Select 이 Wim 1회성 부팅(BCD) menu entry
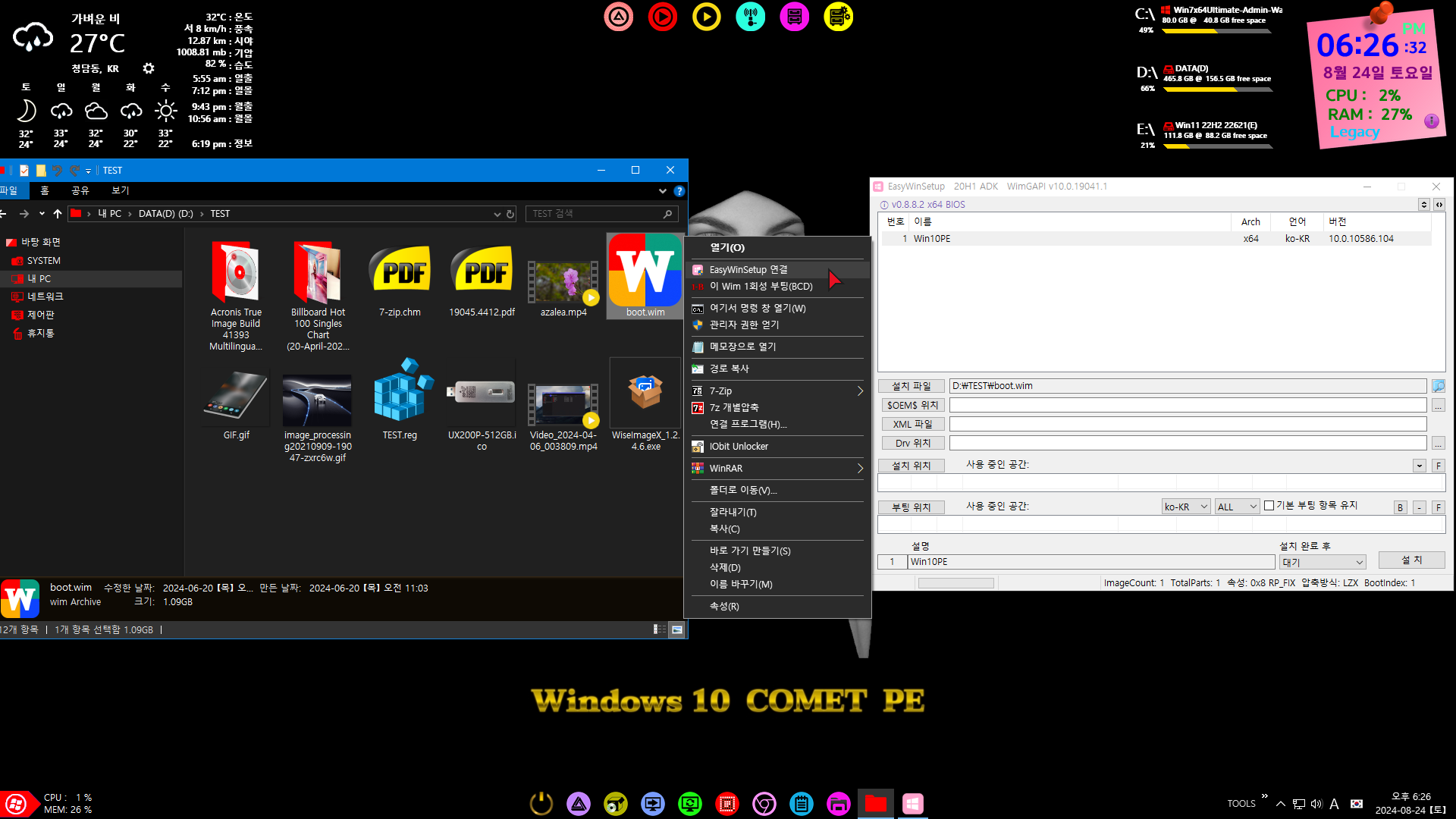This screenshot has width=1456, height=819. click(777, 286)
